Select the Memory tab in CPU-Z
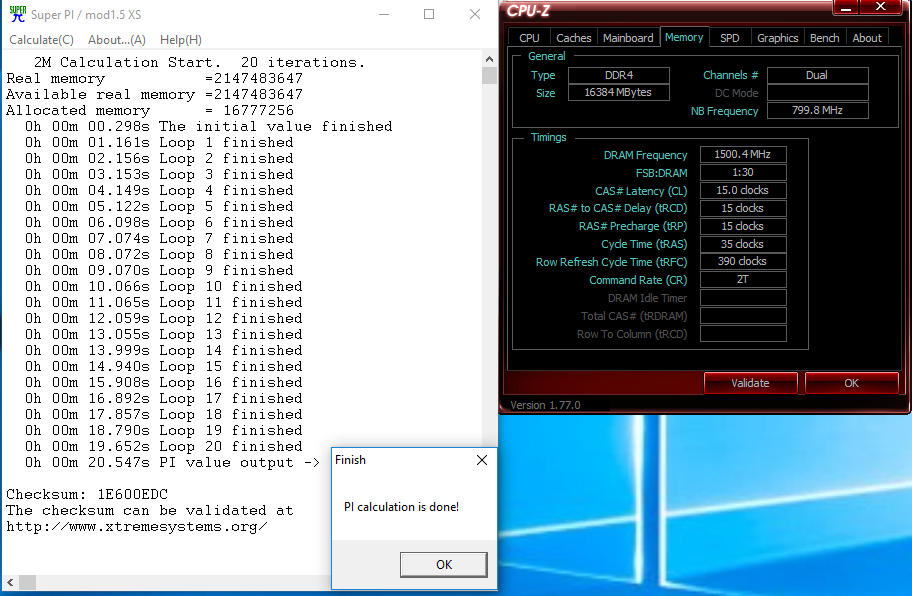 point(684,37)
